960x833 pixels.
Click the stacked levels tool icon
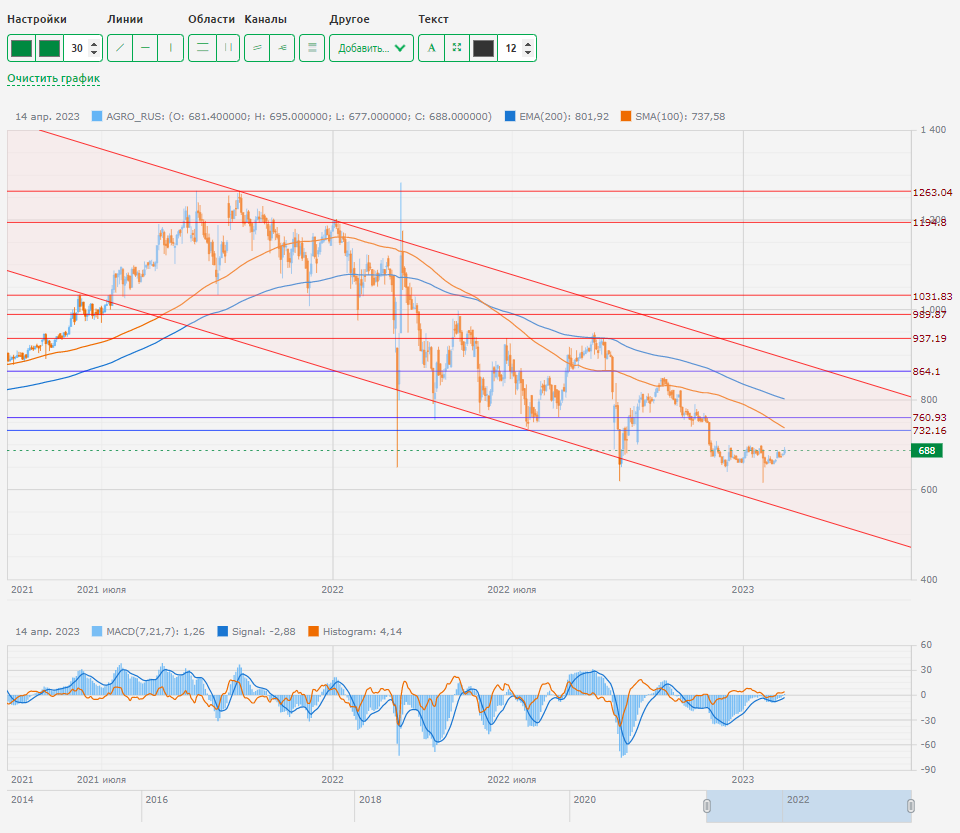pyautogui.click(x=312, y=48)
